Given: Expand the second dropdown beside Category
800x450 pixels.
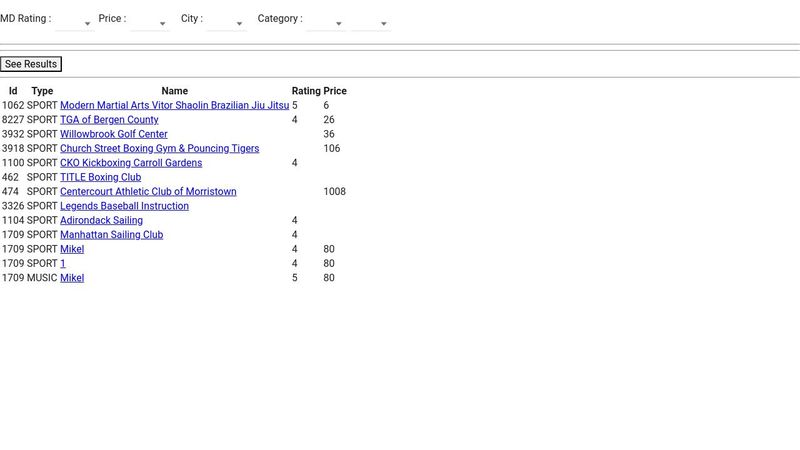Looking at the screenshot, I should (371, 21).
